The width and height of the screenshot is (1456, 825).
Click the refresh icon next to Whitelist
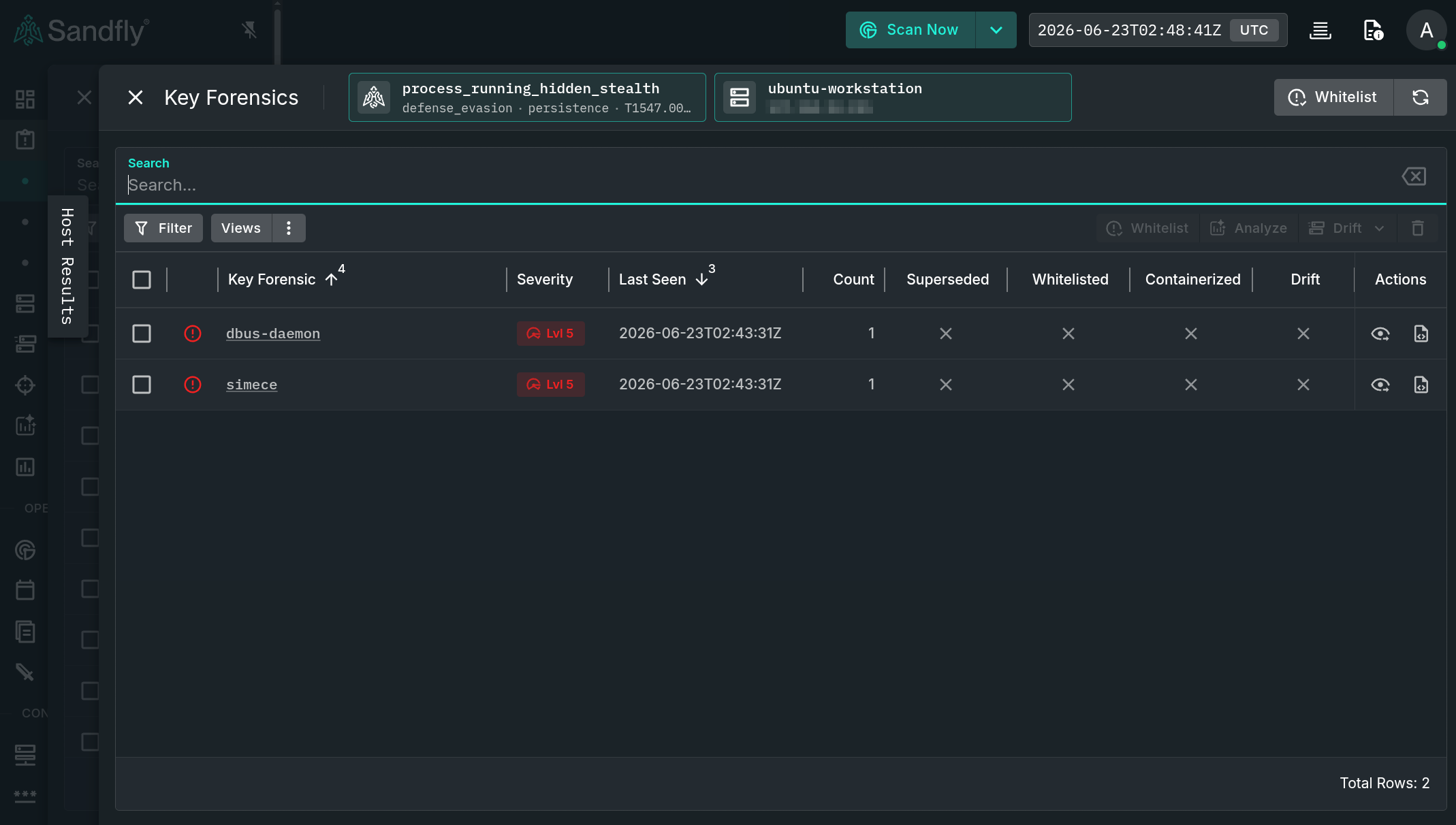click(x=1421, y=97)
